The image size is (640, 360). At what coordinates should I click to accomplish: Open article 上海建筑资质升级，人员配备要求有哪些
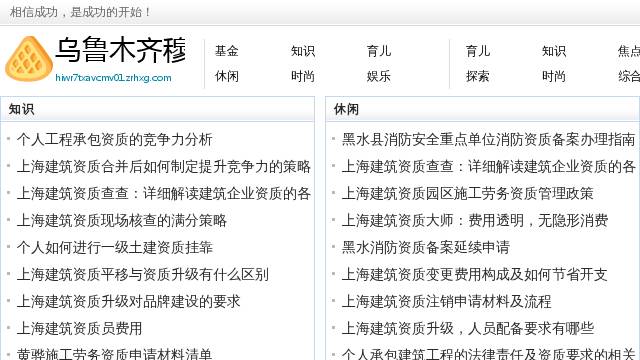coord(468,328)
